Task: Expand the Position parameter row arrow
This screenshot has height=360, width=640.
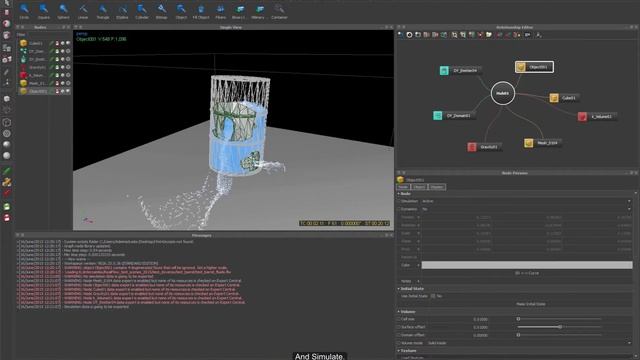Action: (418, 217)
